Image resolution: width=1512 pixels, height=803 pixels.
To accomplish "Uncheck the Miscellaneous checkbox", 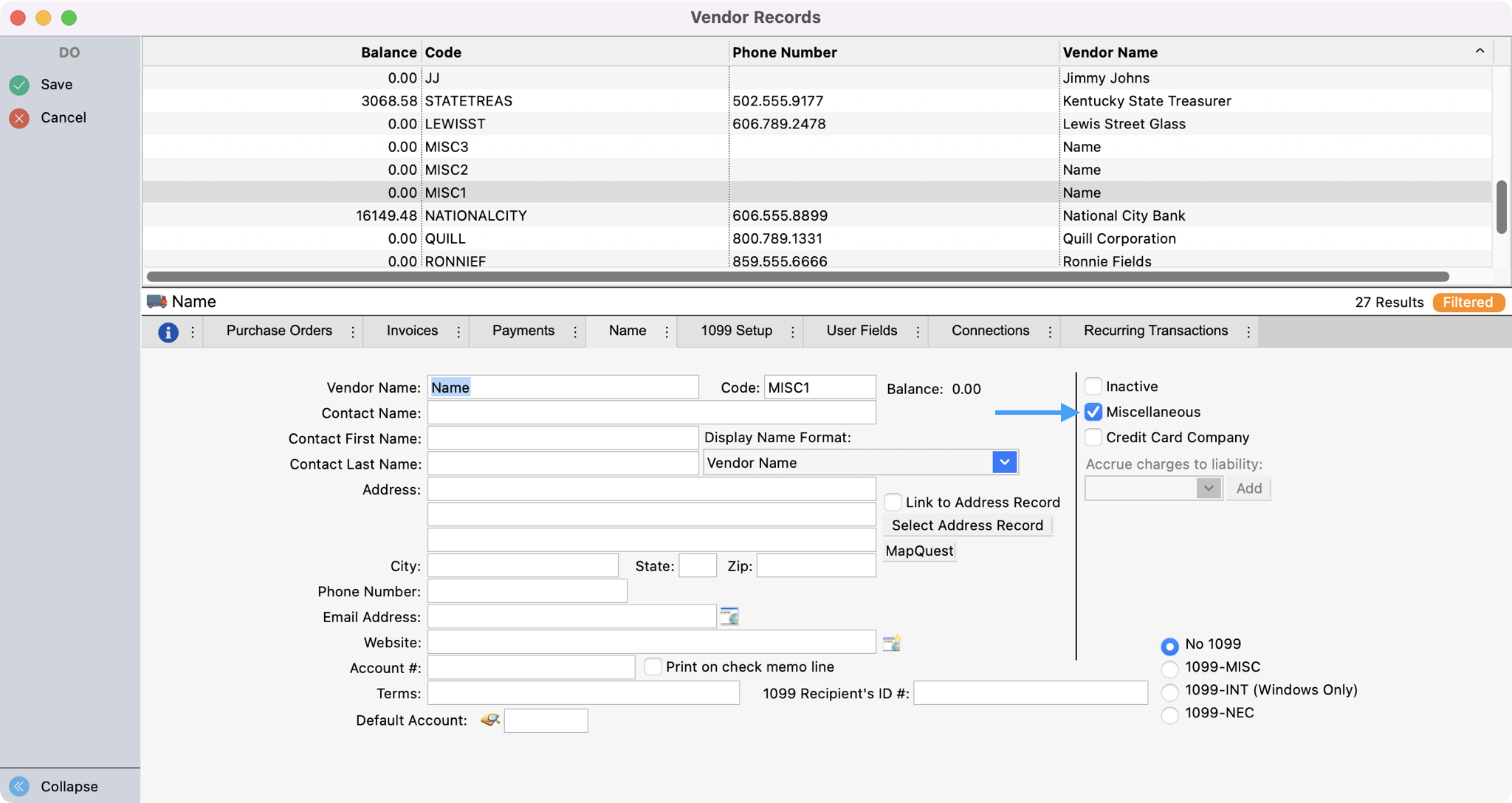I will pos(1093,412).
